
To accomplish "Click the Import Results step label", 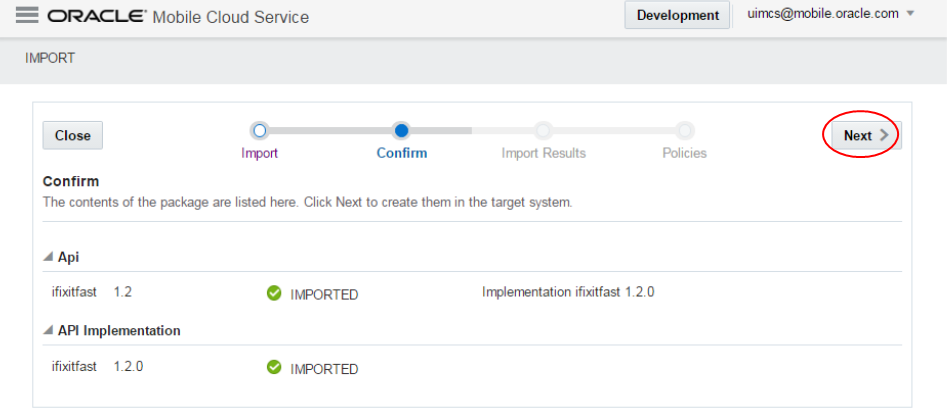I will (543, 153).
